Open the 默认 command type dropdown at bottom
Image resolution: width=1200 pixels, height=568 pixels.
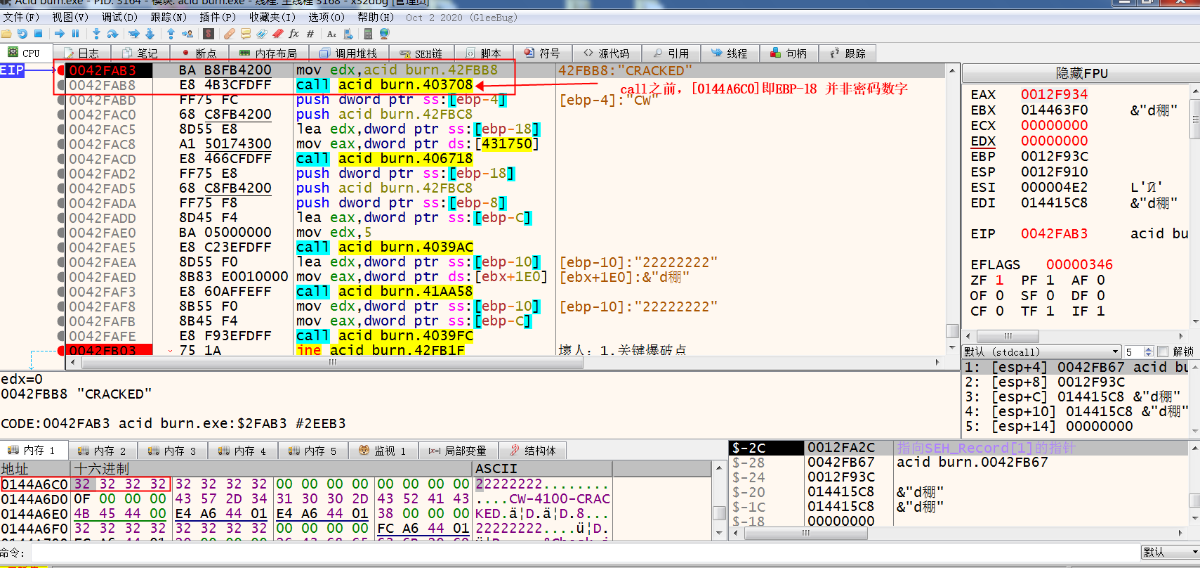click(x=1168, y=552)
